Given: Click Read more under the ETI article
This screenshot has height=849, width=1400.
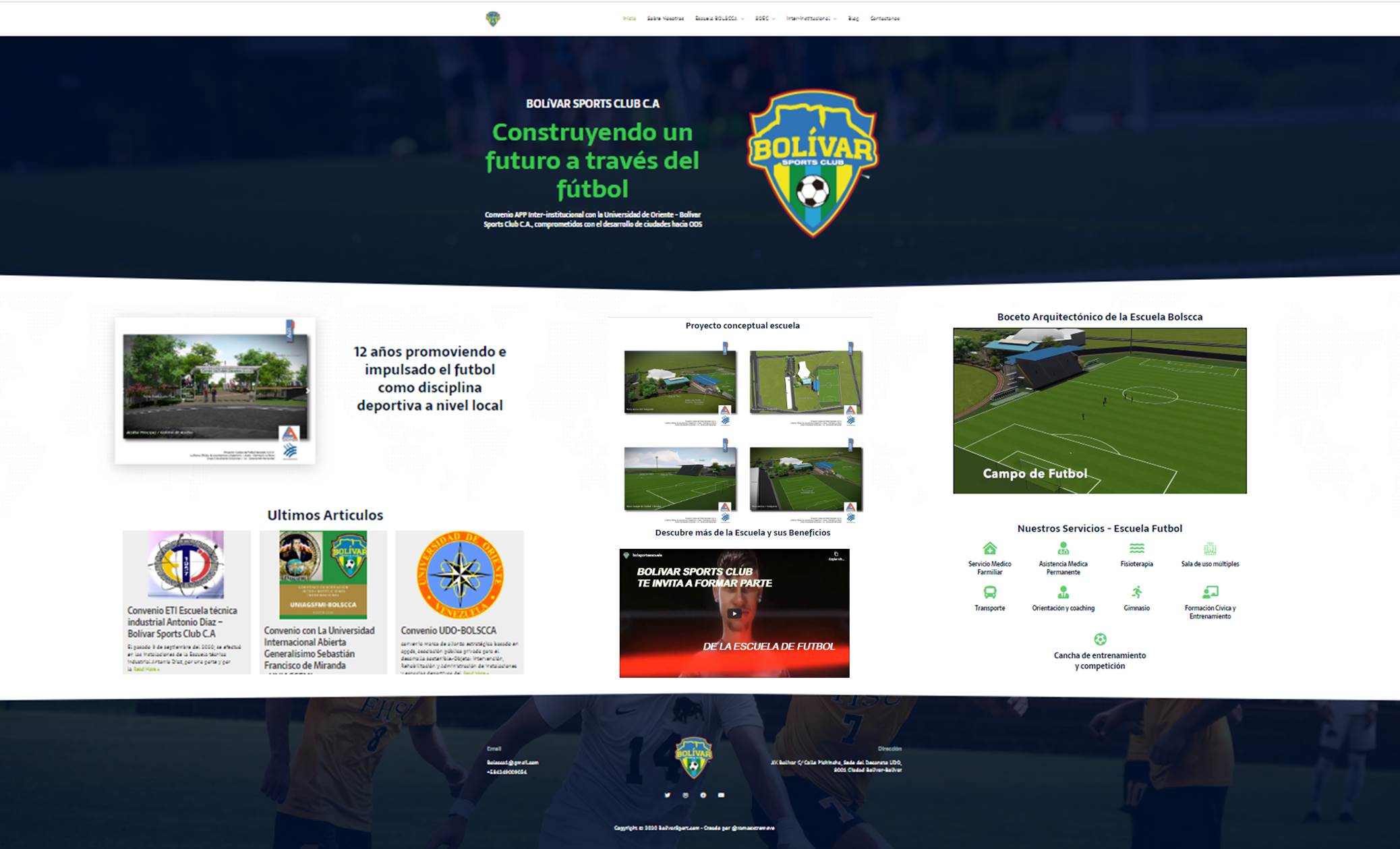Looking at the screenshot, I should pyautogui.click(x=146, y=670).
